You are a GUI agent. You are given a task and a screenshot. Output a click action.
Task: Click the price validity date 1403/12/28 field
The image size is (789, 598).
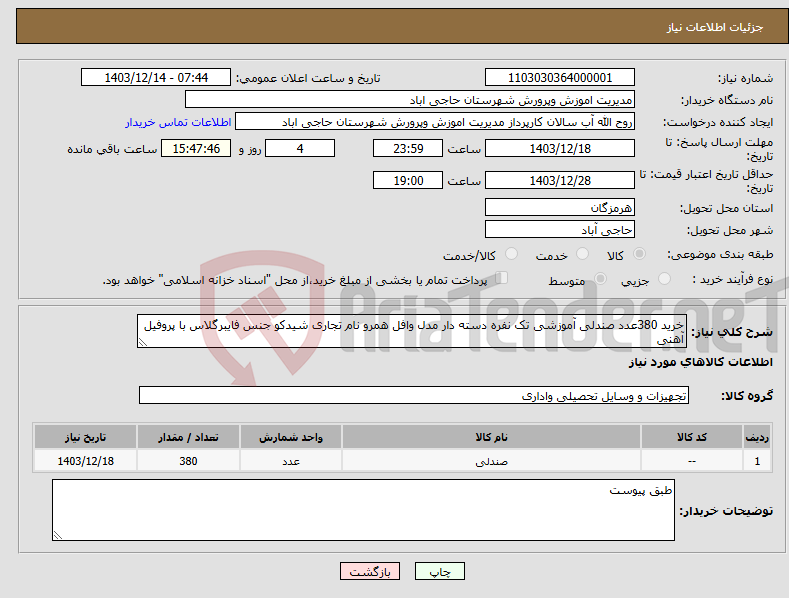click(560, 180)
